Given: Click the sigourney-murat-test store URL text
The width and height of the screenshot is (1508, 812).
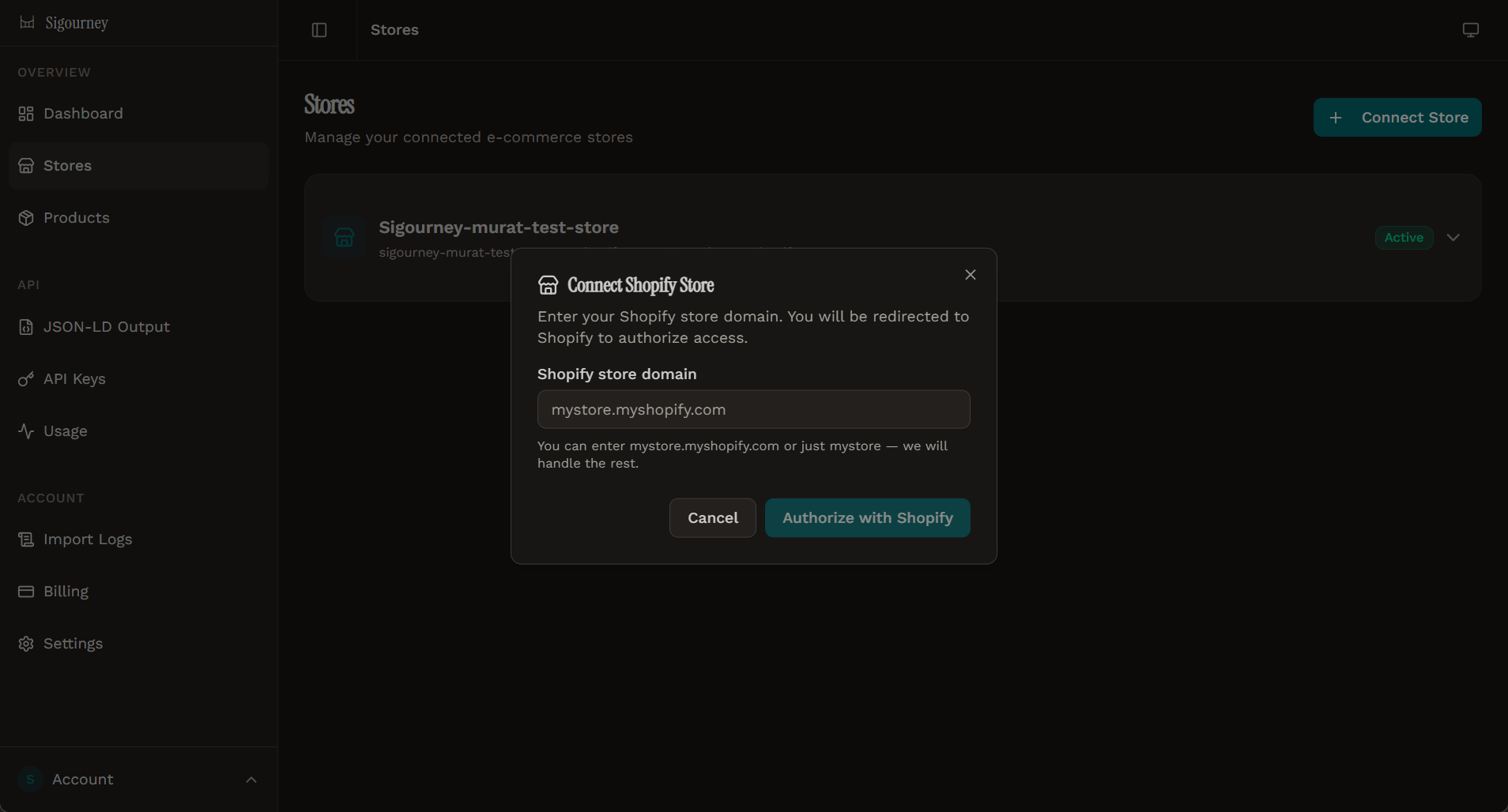Looking at the screenshot, I should 446,253.
